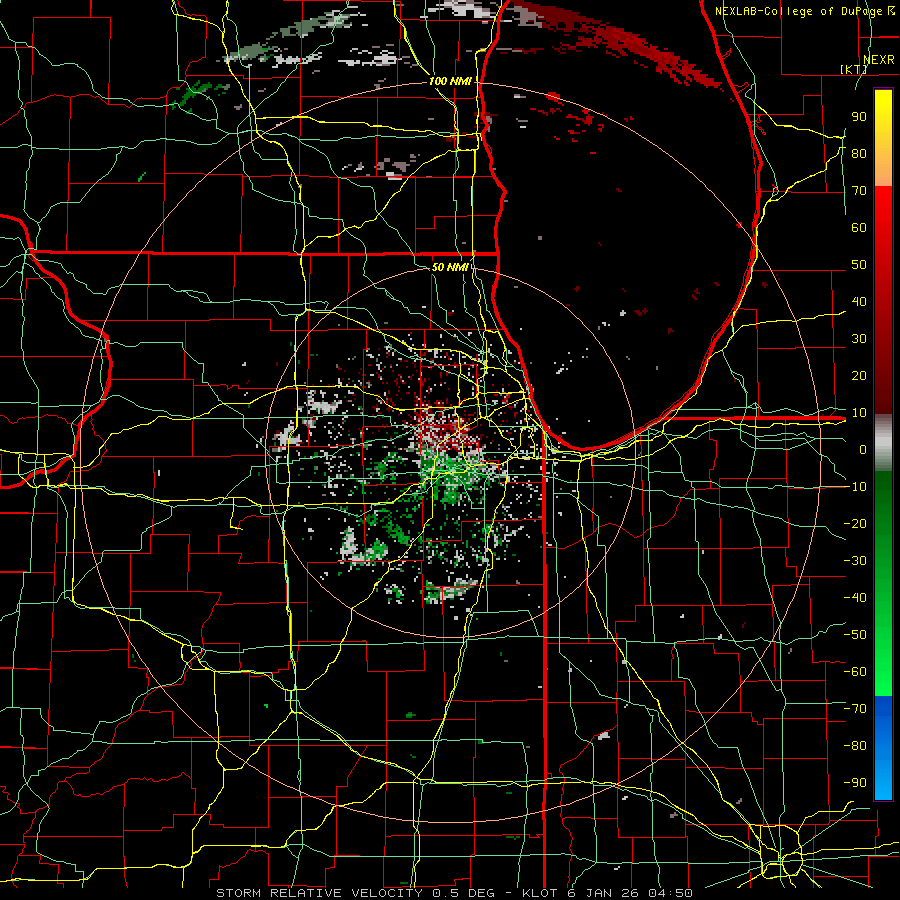Pick the gray zero-velocity segment of color bar
The width and height of the screenshot is (900, 900).
click(x=883, y=443)
